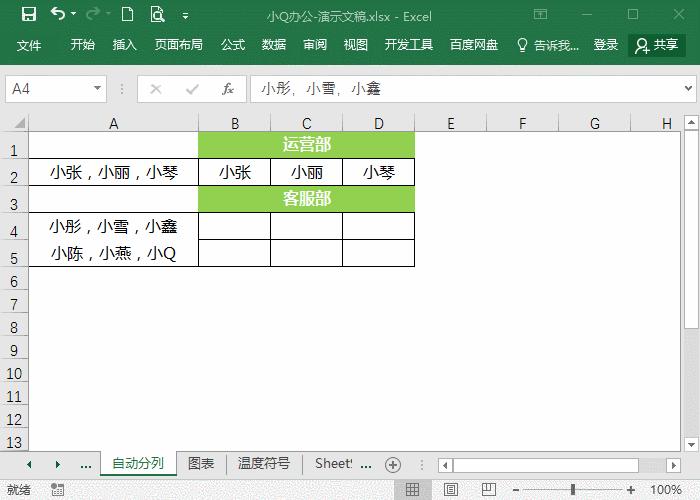Viewport: 700px width, 500px height.
Task: Select column A header
Action: coord(113,123)
